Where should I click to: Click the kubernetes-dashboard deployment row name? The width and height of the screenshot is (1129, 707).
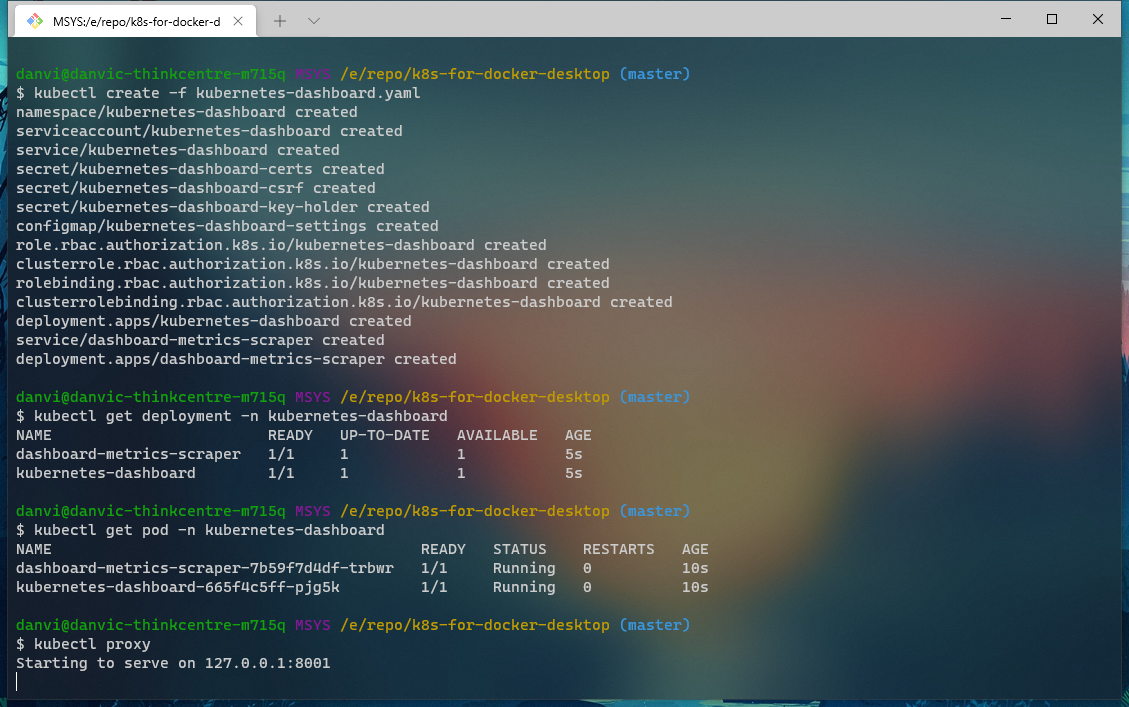point(106,473)
